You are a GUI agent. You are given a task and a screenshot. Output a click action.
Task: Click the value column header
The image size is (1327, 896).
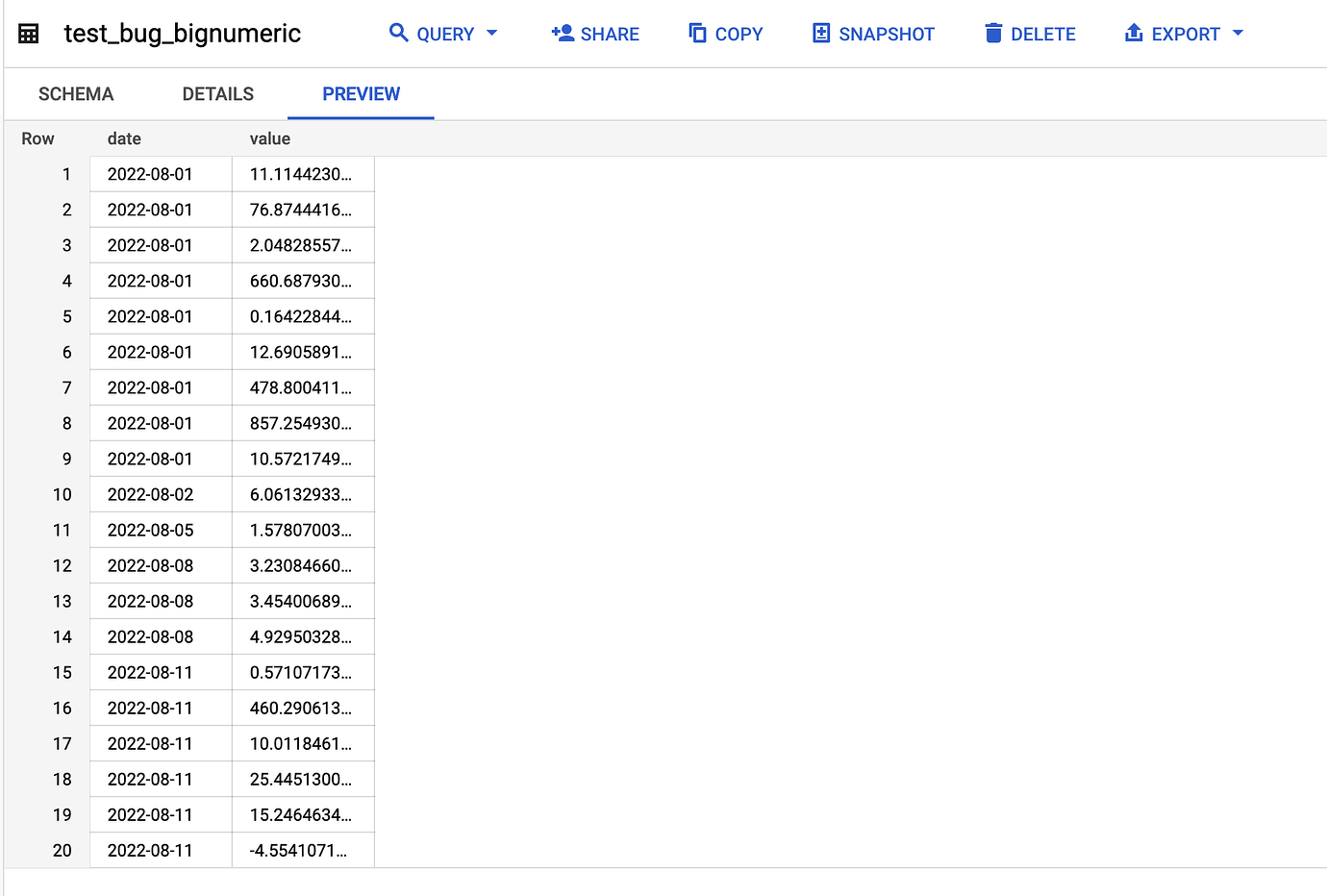[269, 138]
